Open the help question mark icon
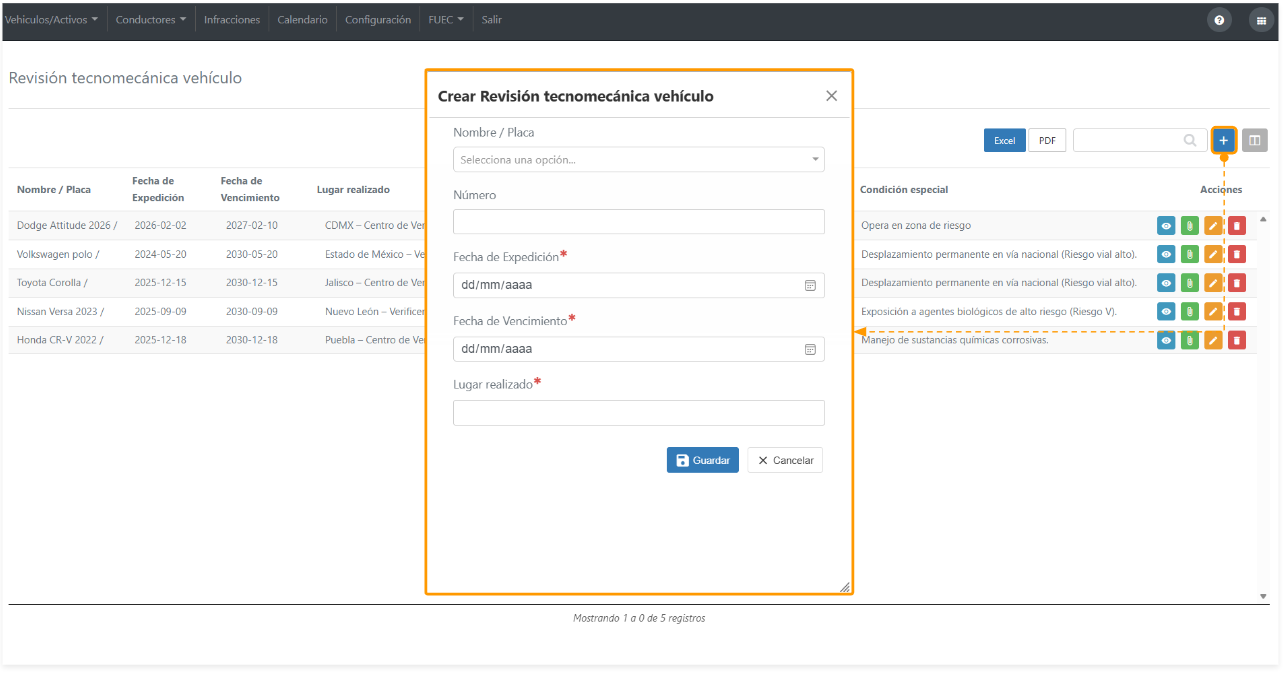The image size is (1285, 673). pos(1219,20)
